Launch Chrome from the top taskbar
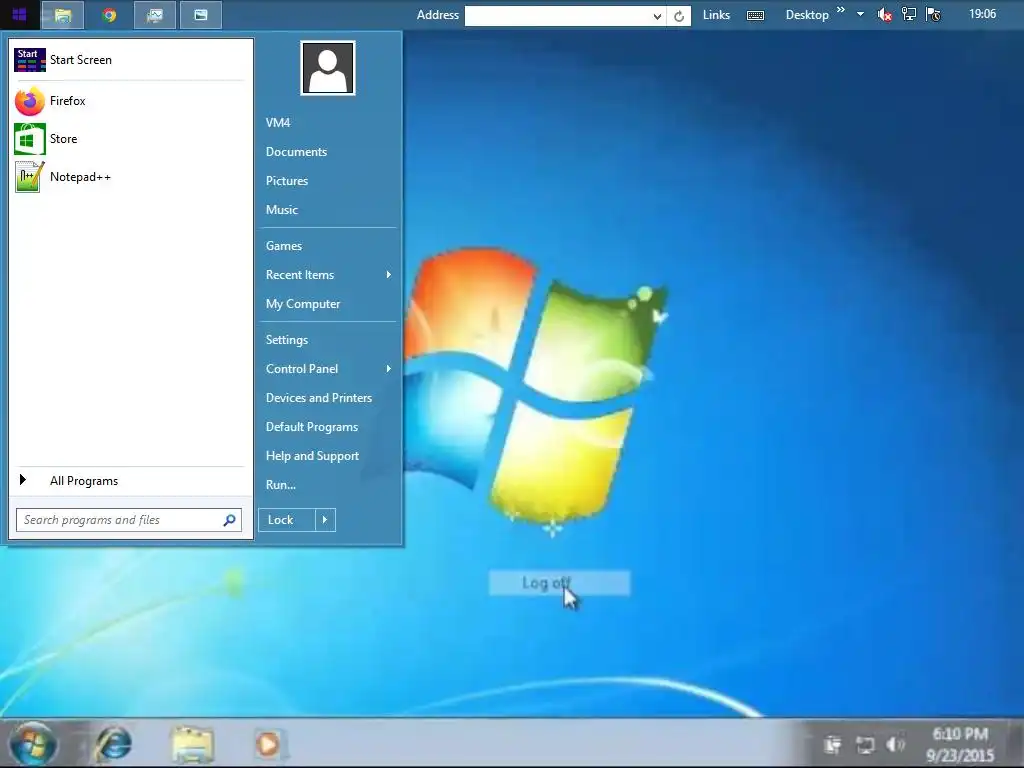Screen dimensions: 1024x768 (109, 15)
